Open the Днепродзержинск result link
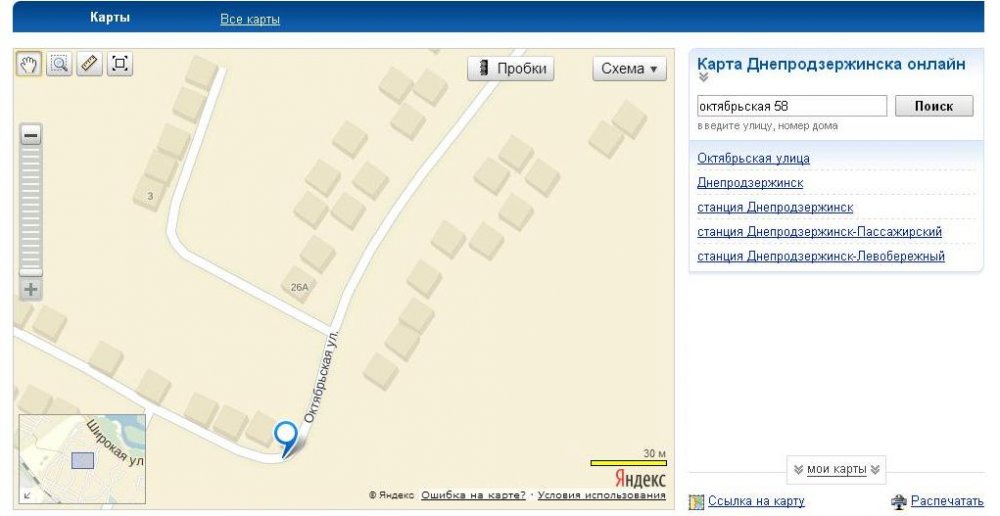Image resolution: width=1000 pixels, height=516 pixels. coord(750,182)
